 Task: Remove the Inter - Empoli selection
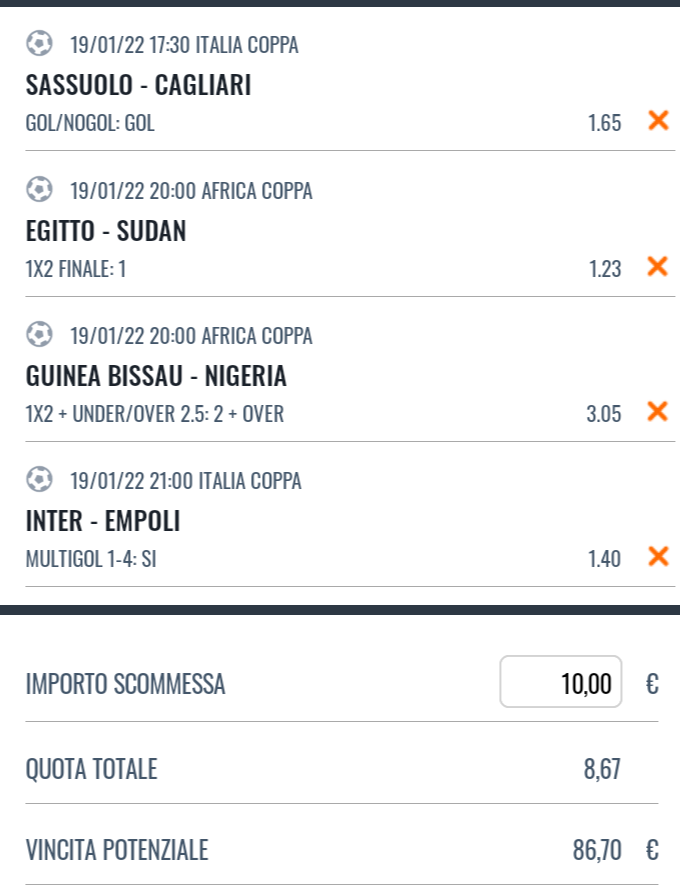(x=658, y=556)
